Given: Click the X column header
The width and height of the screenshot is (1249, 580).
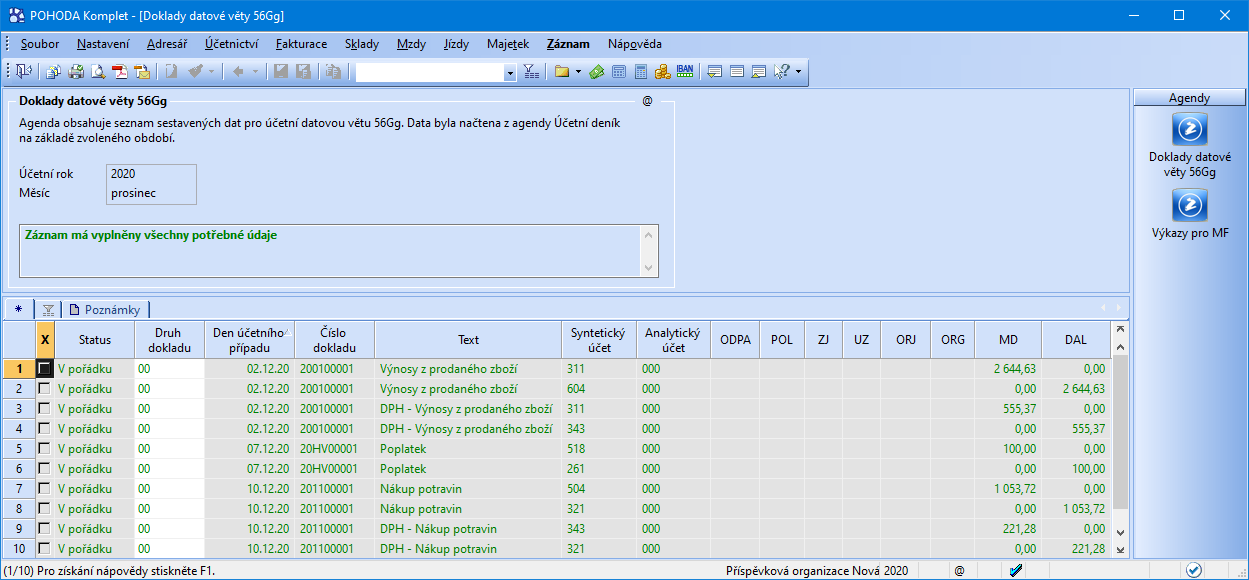Looking at the screenshot, I should 45,340.
